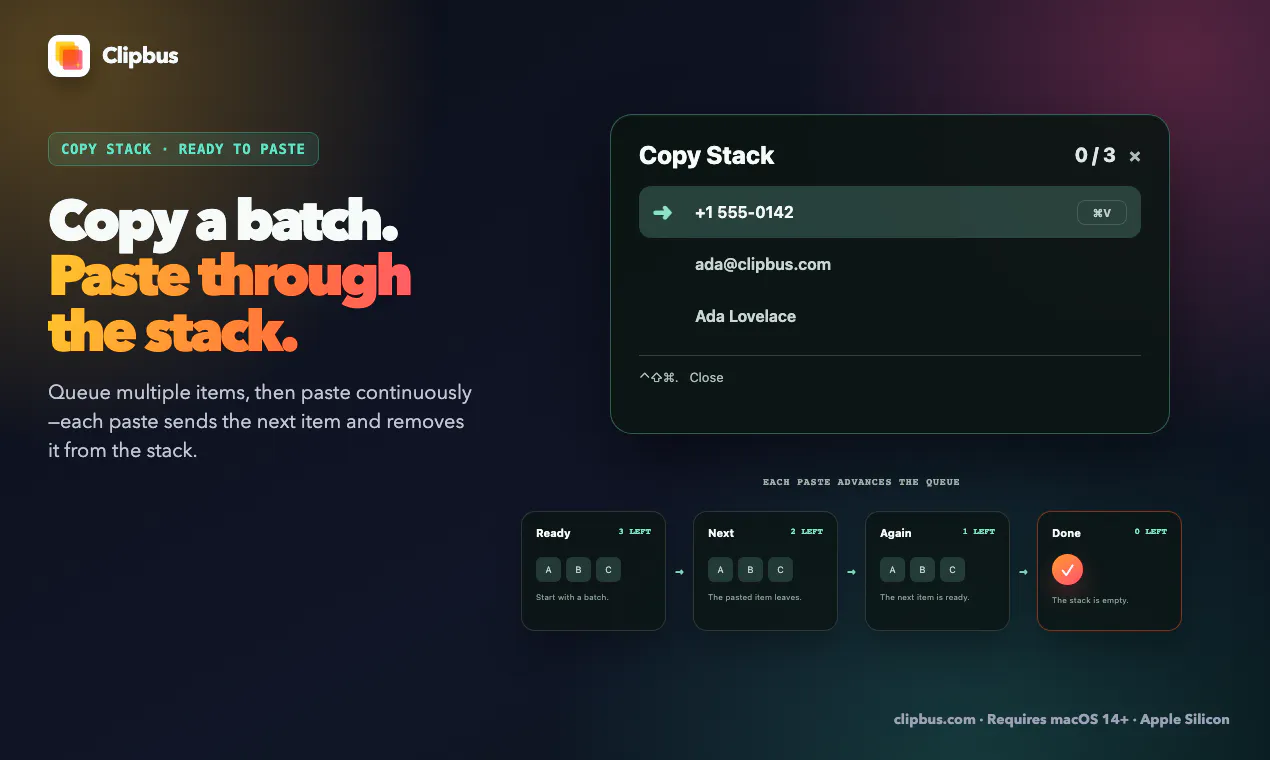This screenshot has width=1270, height=760.
Task: Click the Next card title
Action: pyautogui.click(x=721, y=533)
